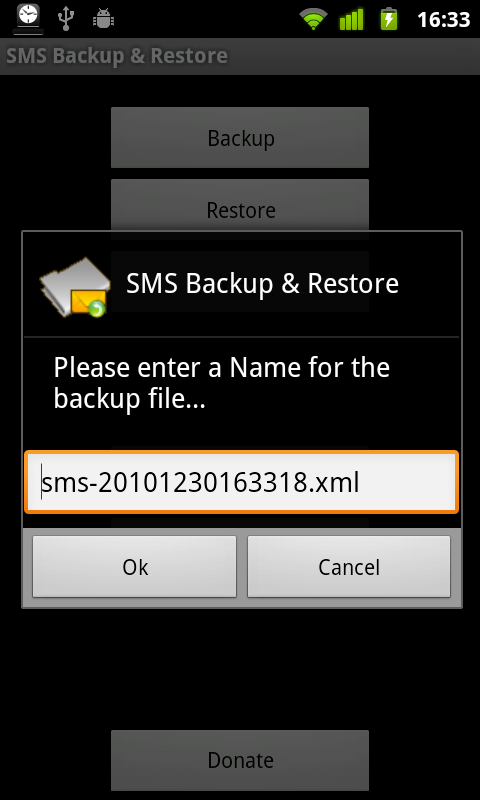The width and height of the screenshot is (480, 800).
Task: Focus the backup file name field
Action: point(241,482)
